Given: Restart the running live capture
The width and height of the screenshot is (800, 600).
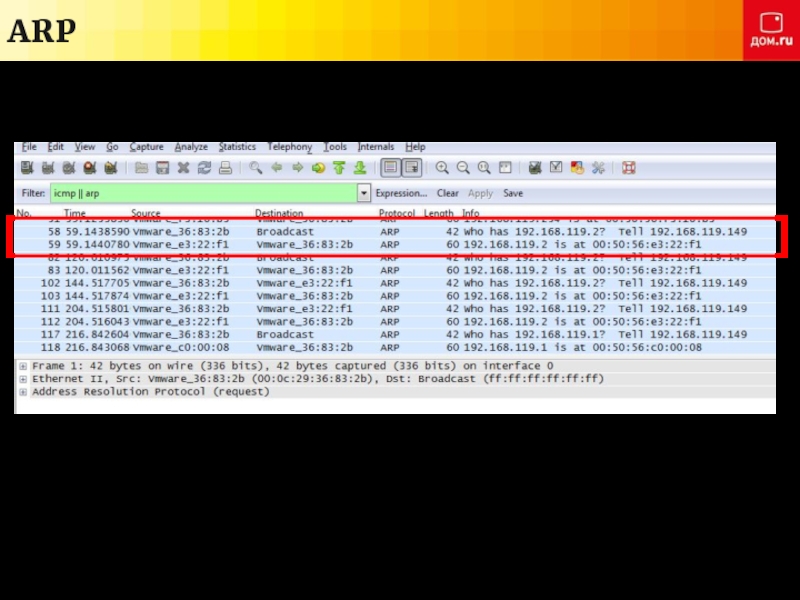Looking at the screenshot, I should [111, 168].
